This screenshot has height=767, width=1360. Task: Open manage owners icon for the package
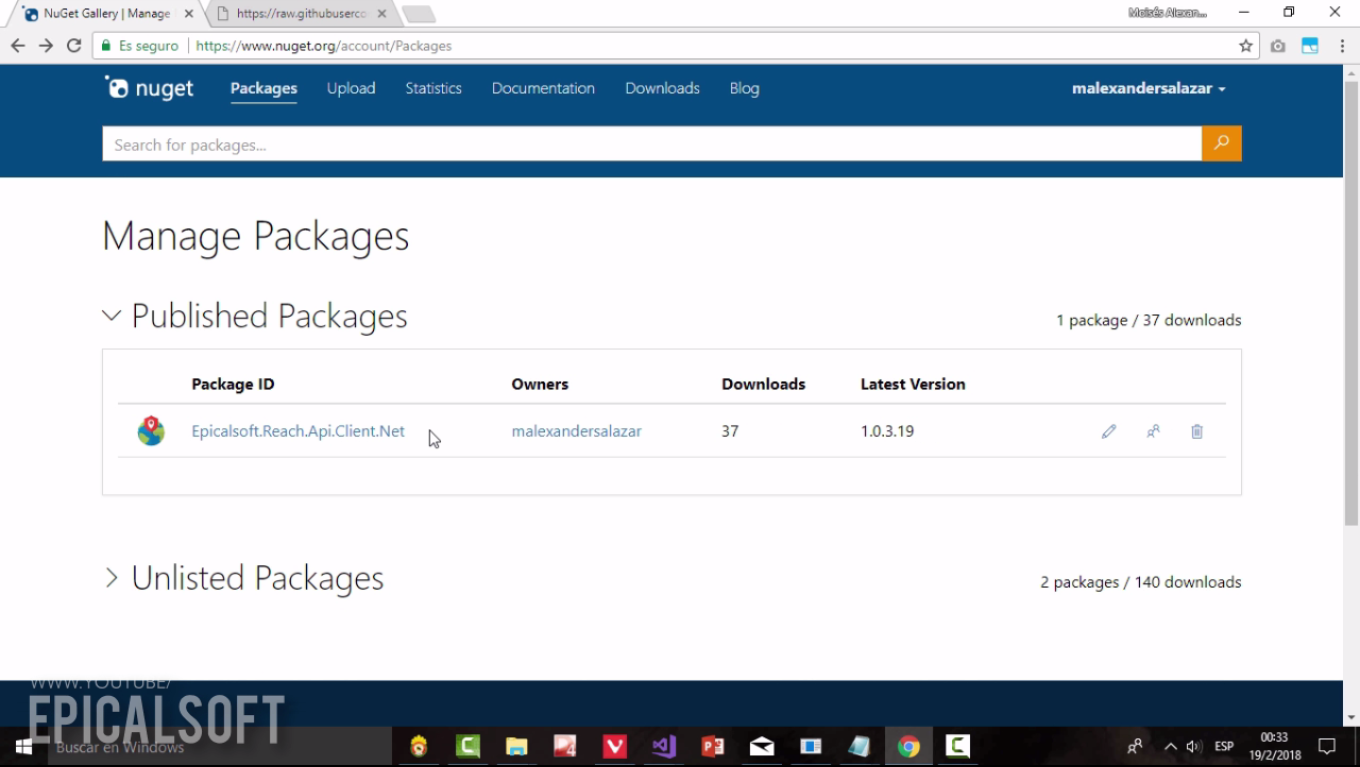tap(1152, 431)
